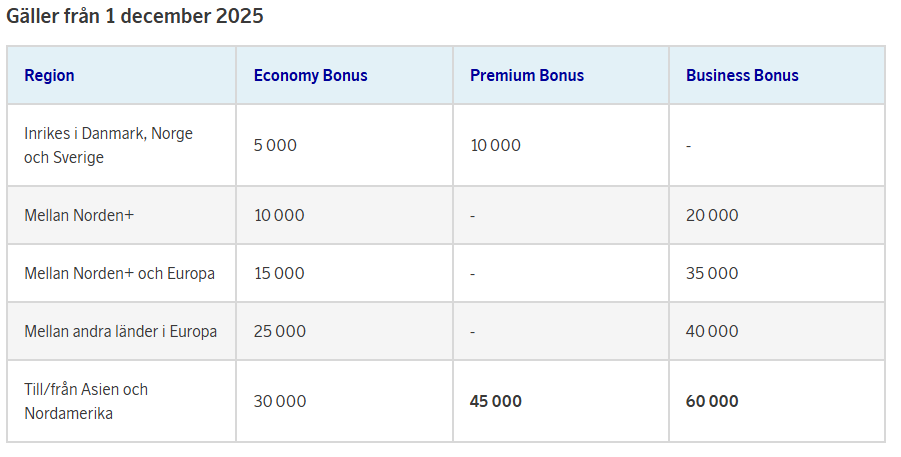
Task: Click the 40 000 Business Bonus value
Action: [712, 331]
